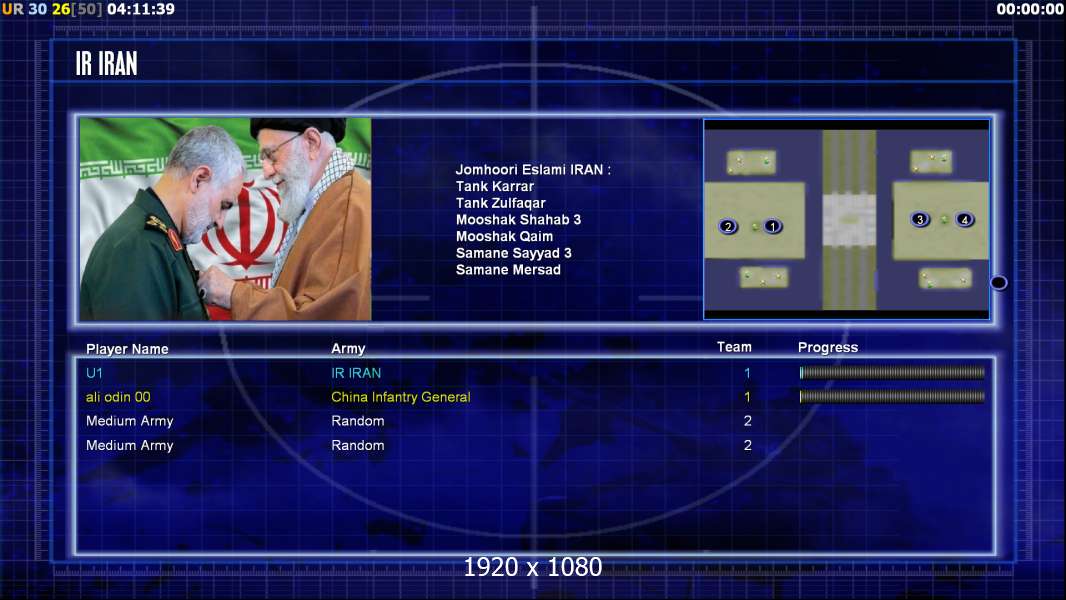The height and width of the screenshot is (600, 1066).
Task: Select start position marker 1 on map
Action: pos(772,226)
